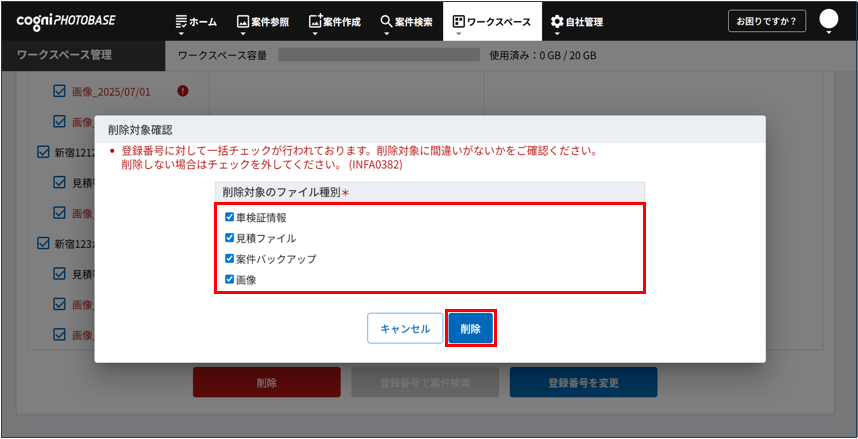Expand the arrow under ワークスペース tab

pyautogui.click(x=457, y=34)
